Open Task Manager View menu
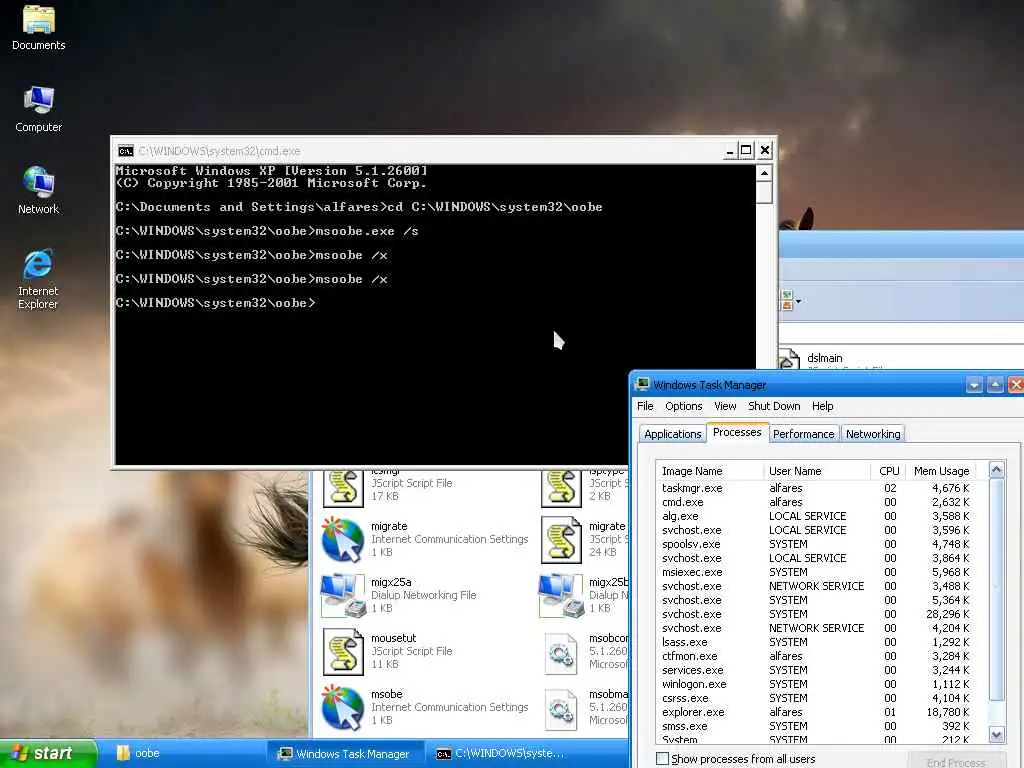Screen dimensions: 1024x768 coord(725,406)
